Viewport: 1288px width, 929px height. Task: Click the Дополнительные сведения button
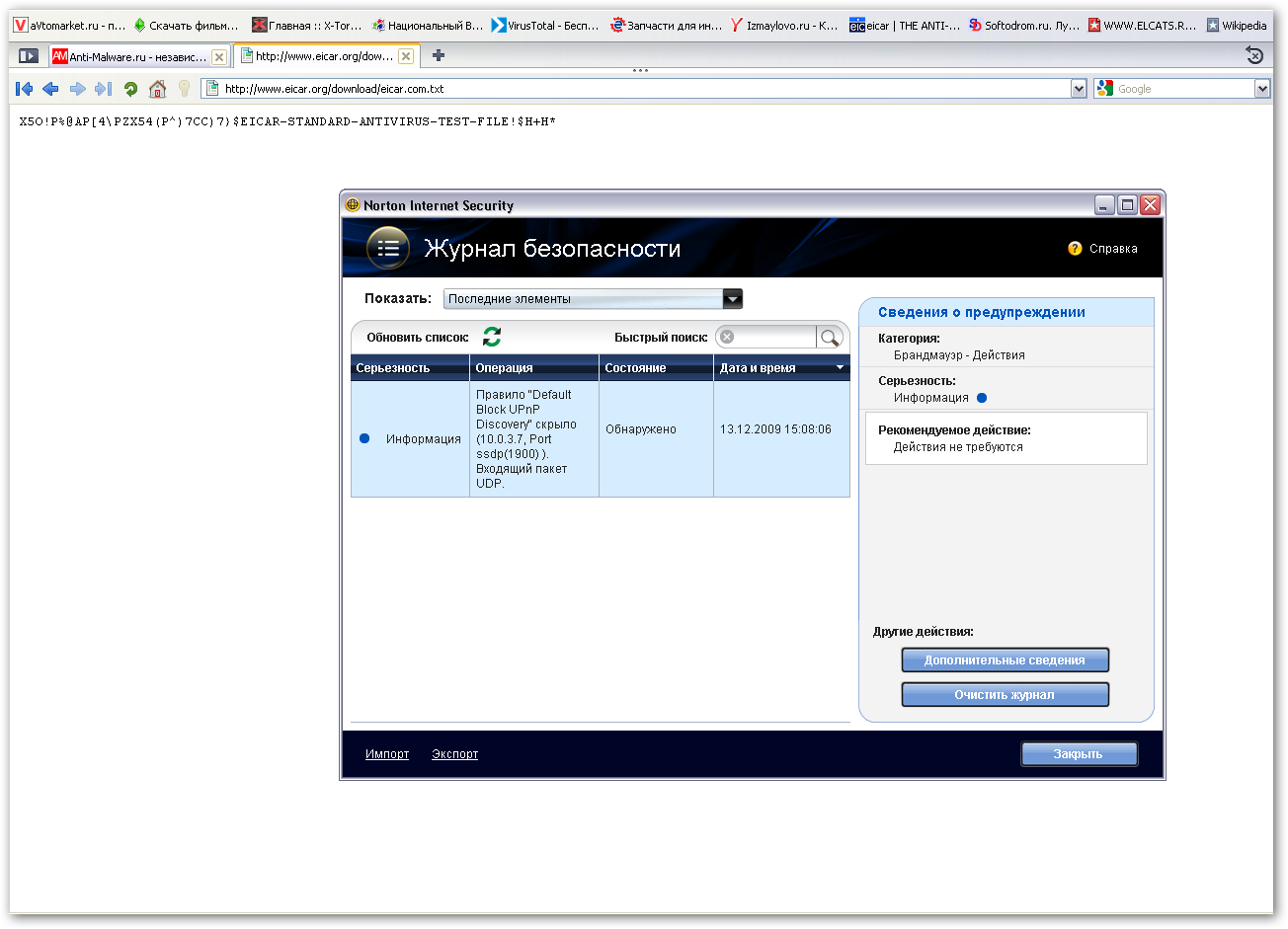coord(1005,660)
